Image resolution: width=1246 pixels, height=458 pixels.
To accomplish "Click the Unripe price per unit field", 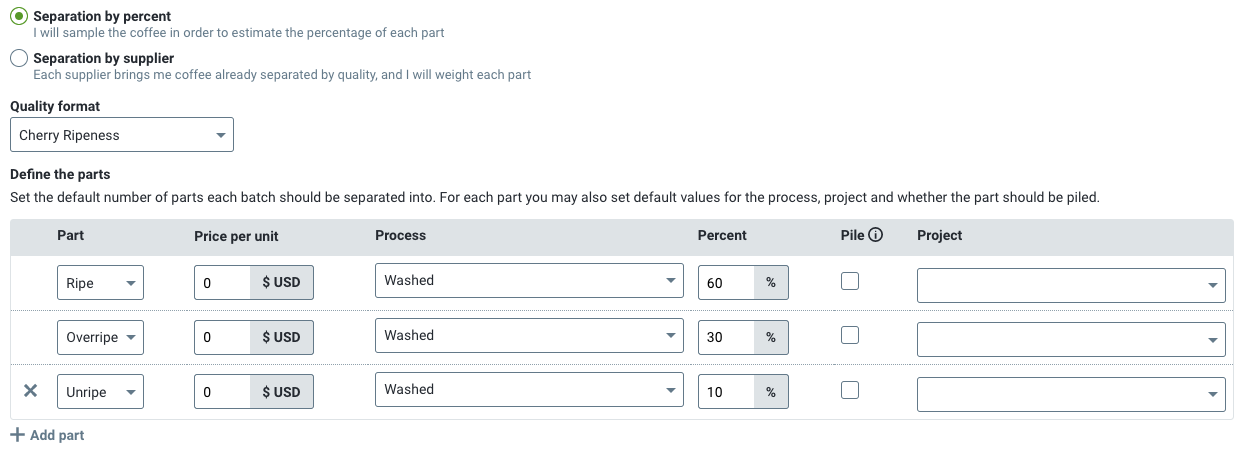I will 222,392.
